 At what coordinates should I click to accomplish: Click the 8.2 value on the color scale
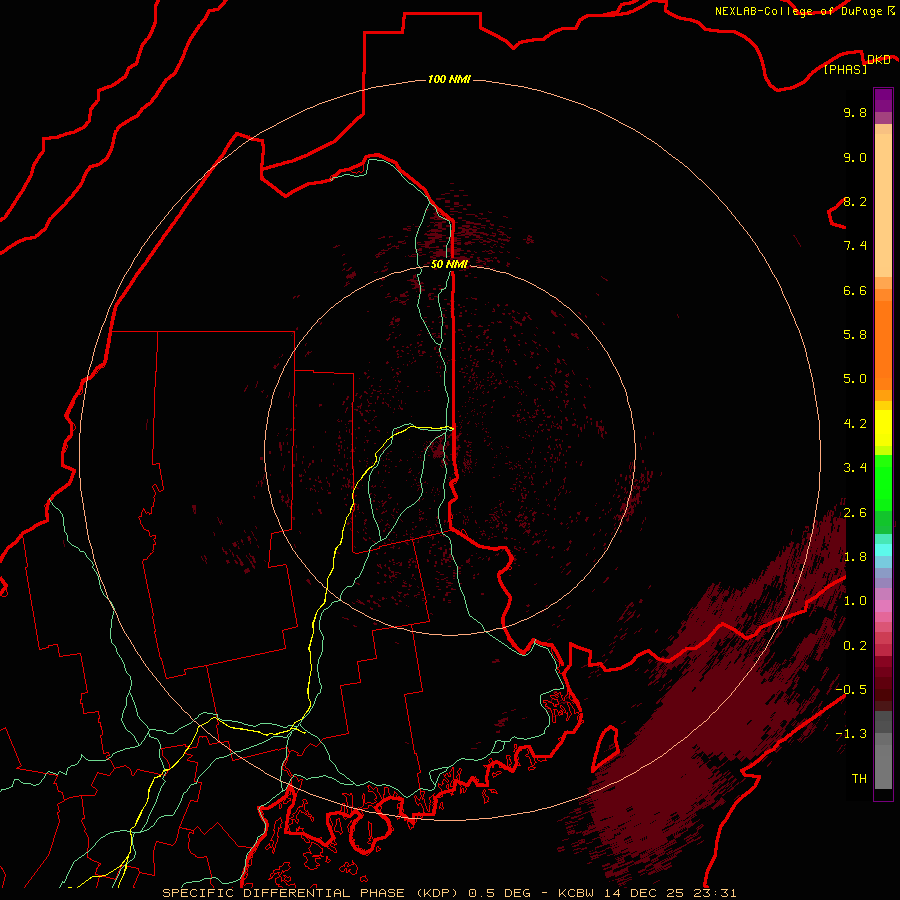[x=855, y=201]
